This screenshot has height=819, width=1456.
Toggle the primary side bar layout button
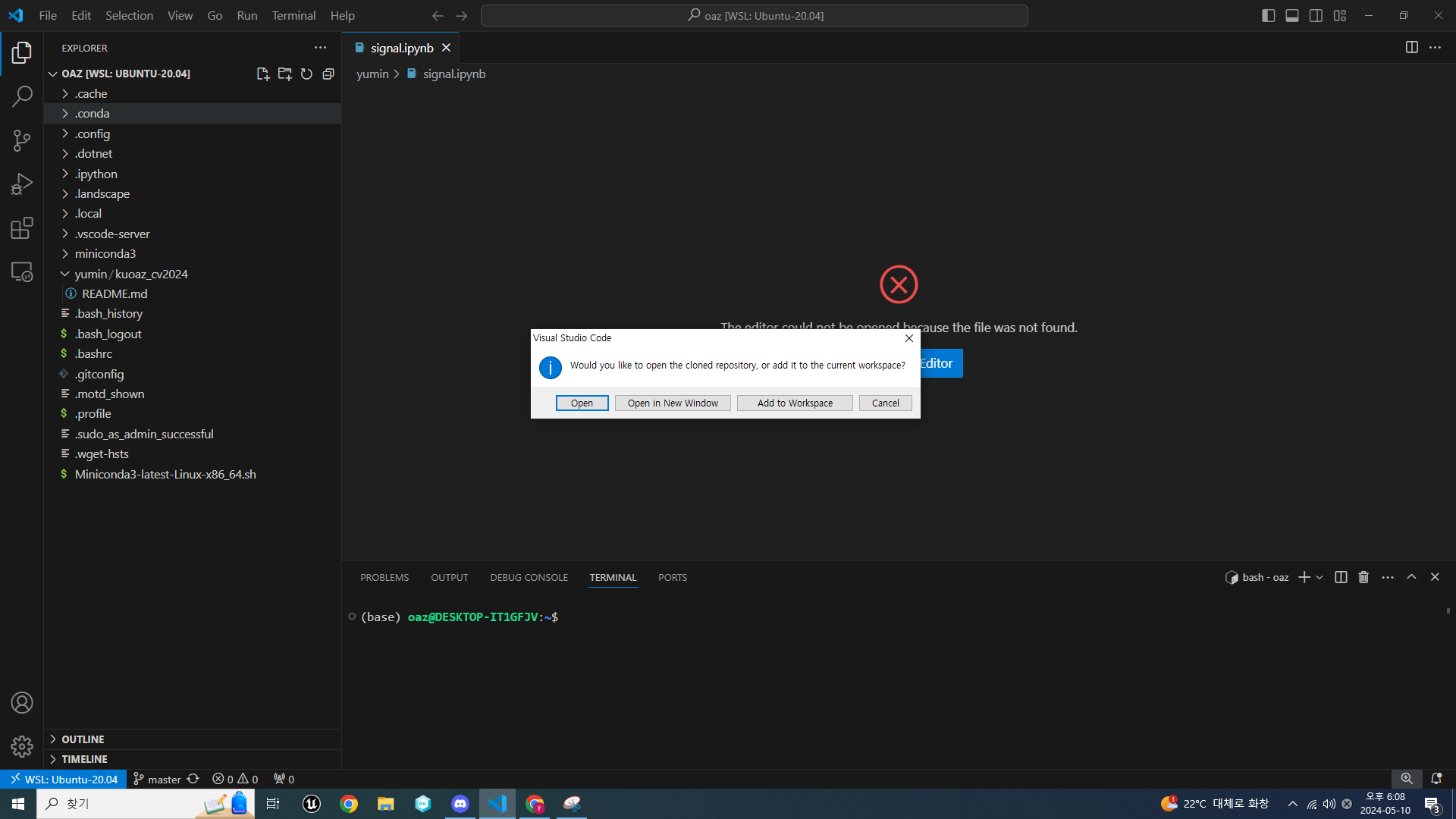[1268, 15]
